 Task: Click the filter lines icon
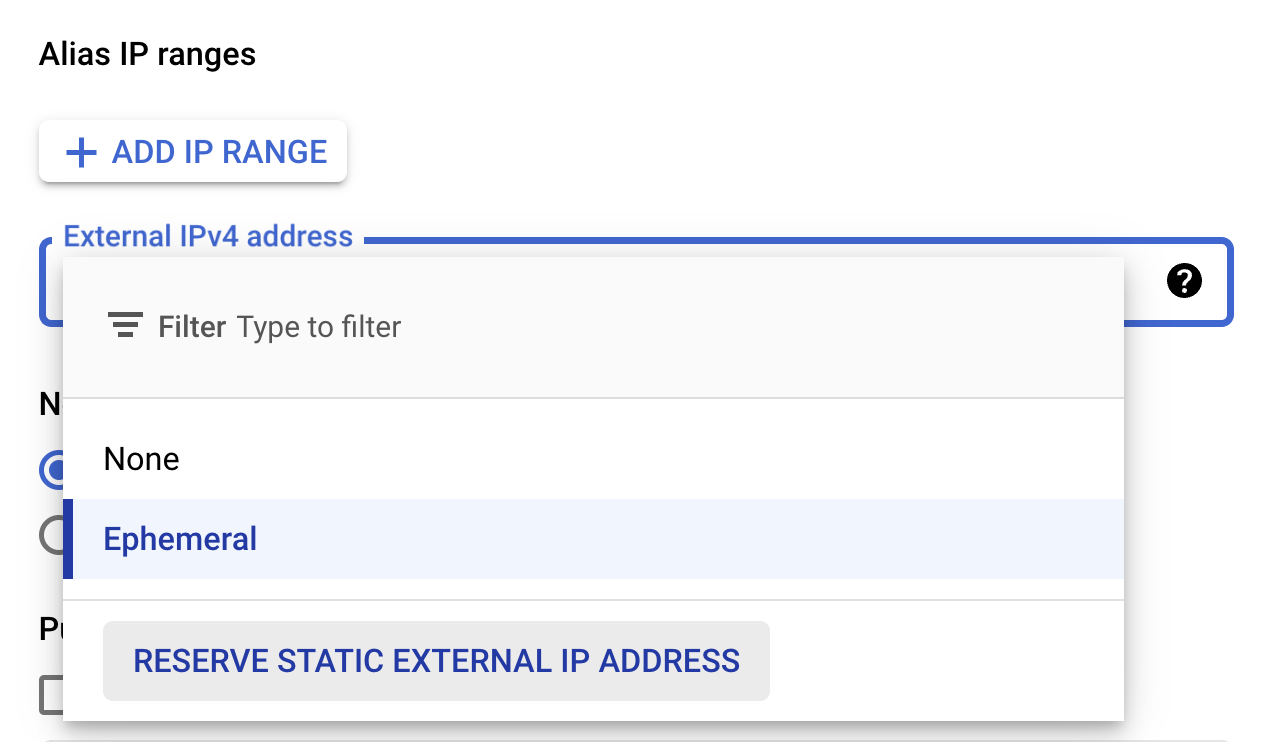click(125, 326)
